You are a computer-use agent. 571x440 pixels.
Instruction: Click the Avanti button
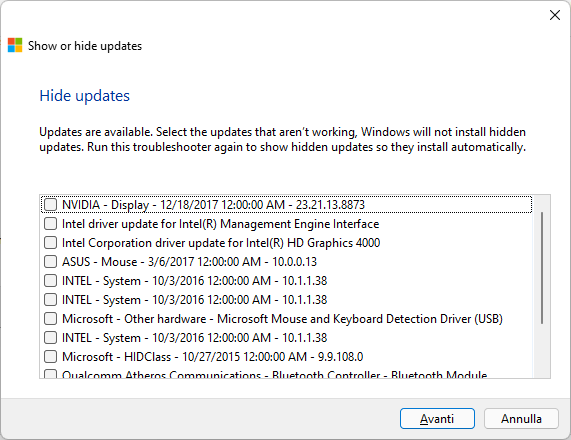[437, 419]
